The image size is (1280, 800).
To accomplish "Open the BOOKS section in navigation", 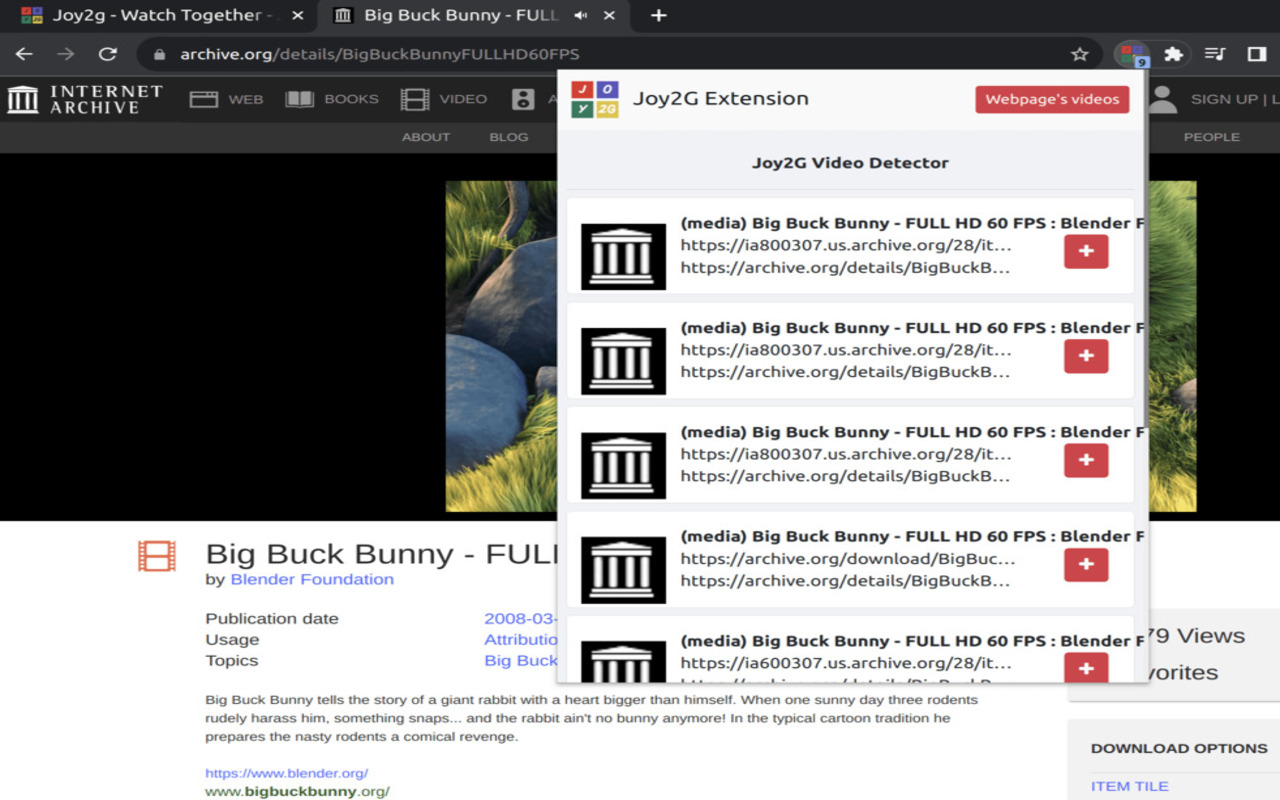I will click(x=332, y=99).
